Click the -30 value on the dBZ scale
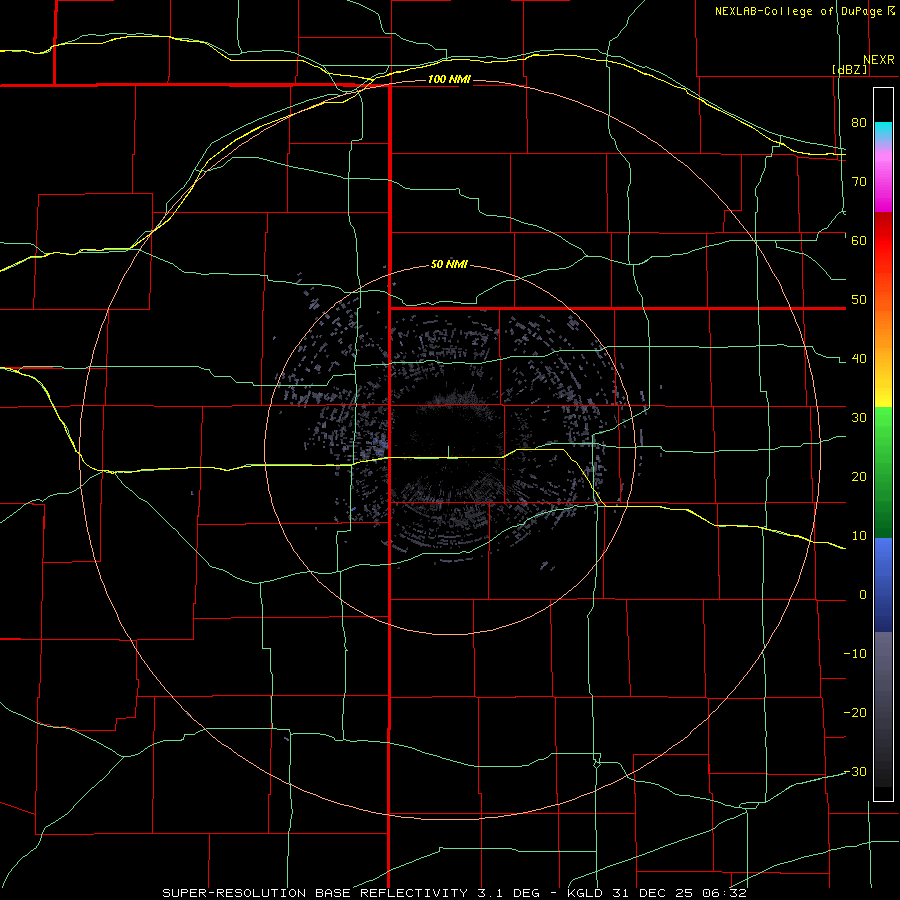The height and width of the screenshot is (900, 900). 855,772
